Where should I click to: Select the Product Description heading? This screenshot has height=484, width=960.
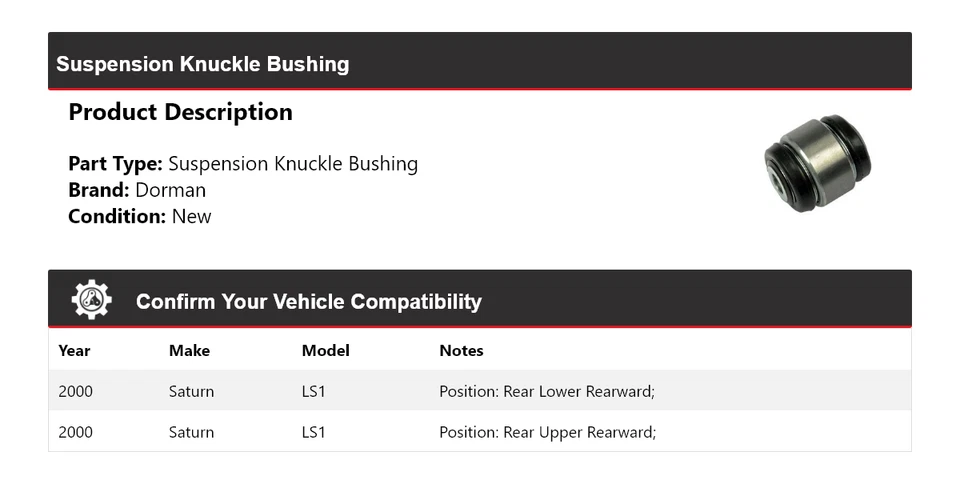[180, 112]
